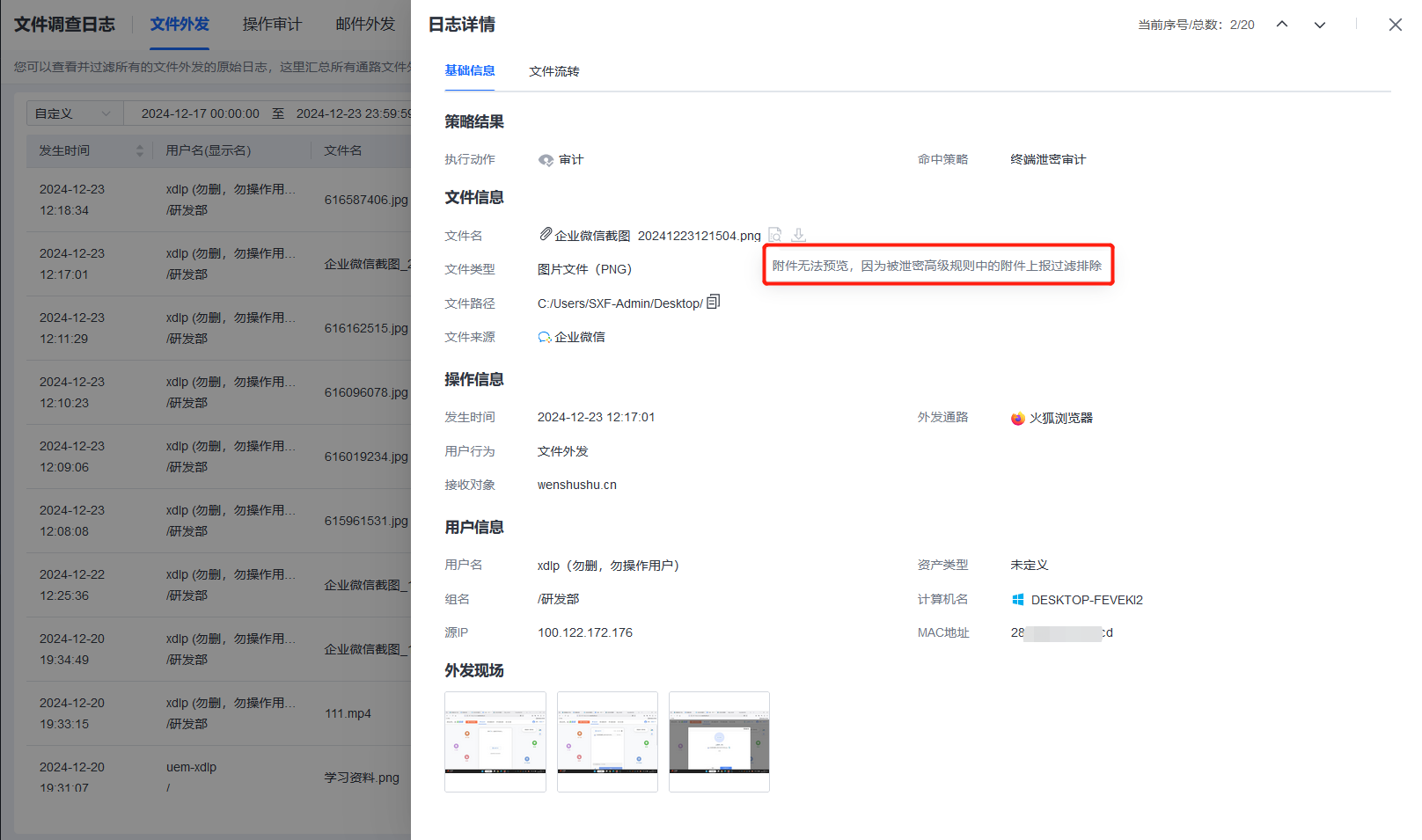Screen dimensions: 1422x840
Task: Click the attachment preview icon beside the filename
Action: click(775, 235)
